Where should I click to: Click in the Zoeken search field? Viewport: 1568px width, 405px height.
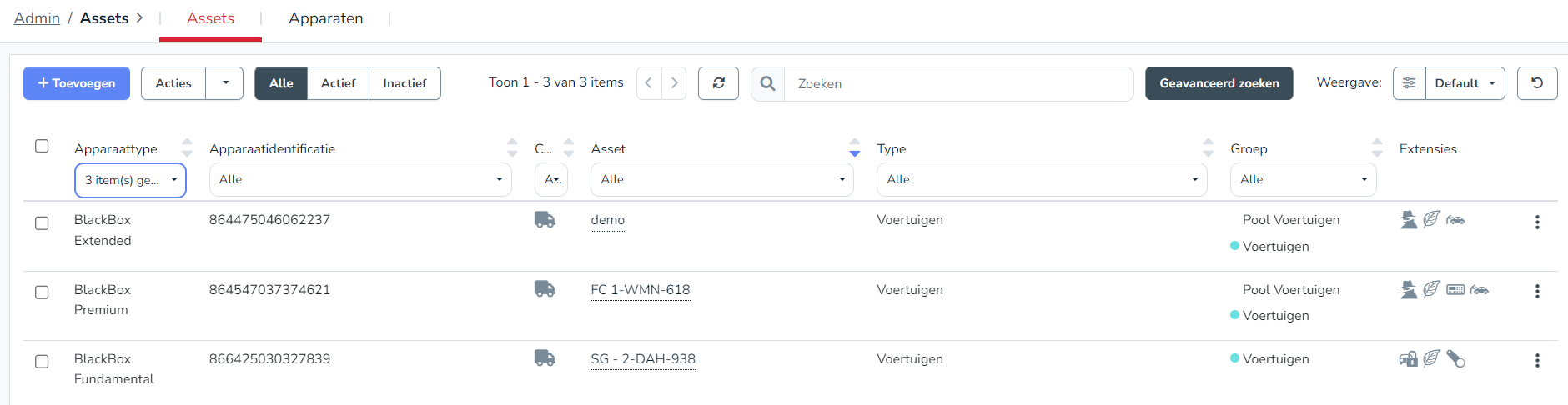tap(959, 84)
